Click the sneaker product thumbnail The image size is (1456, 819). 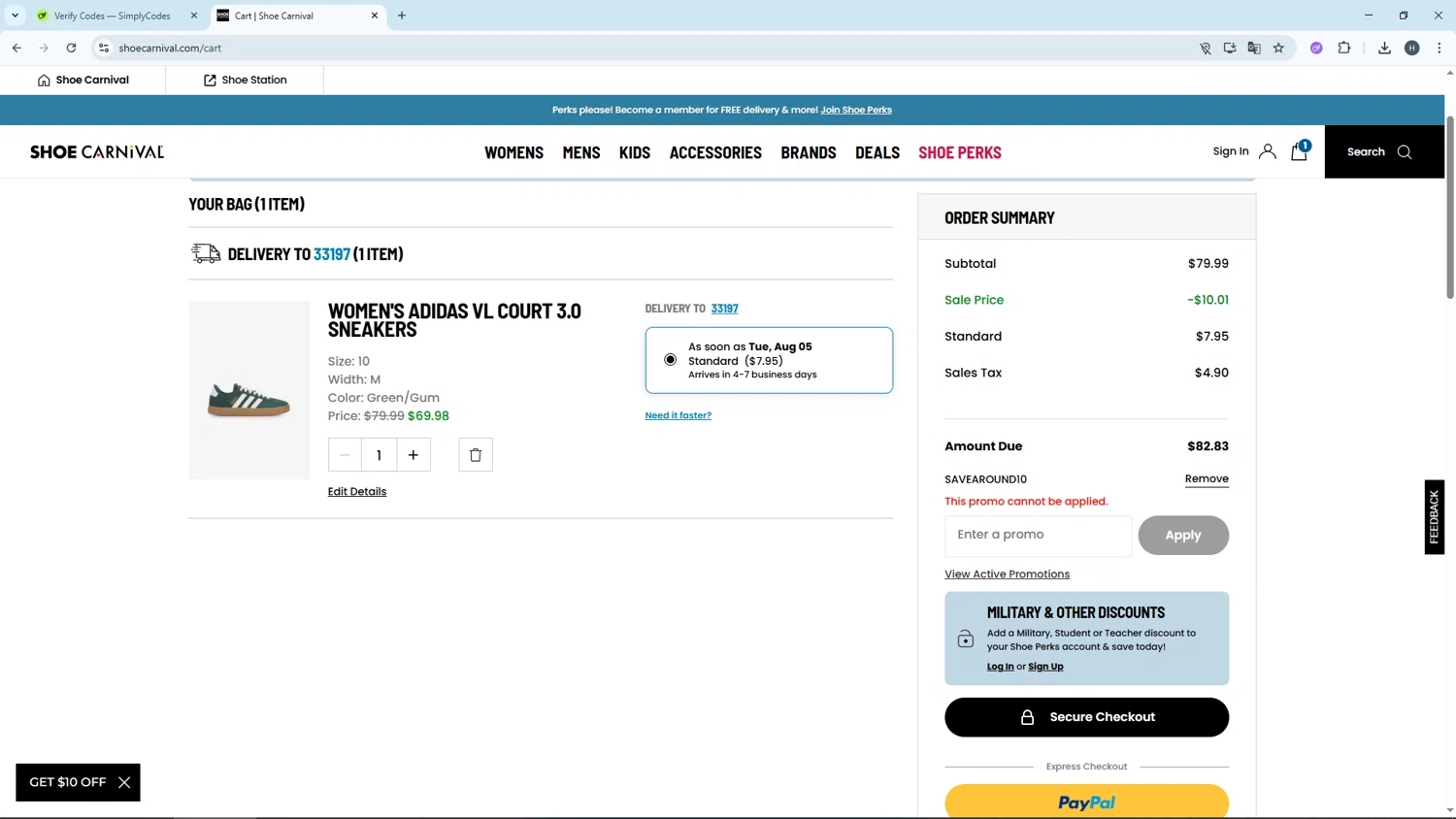coord(249,390)
